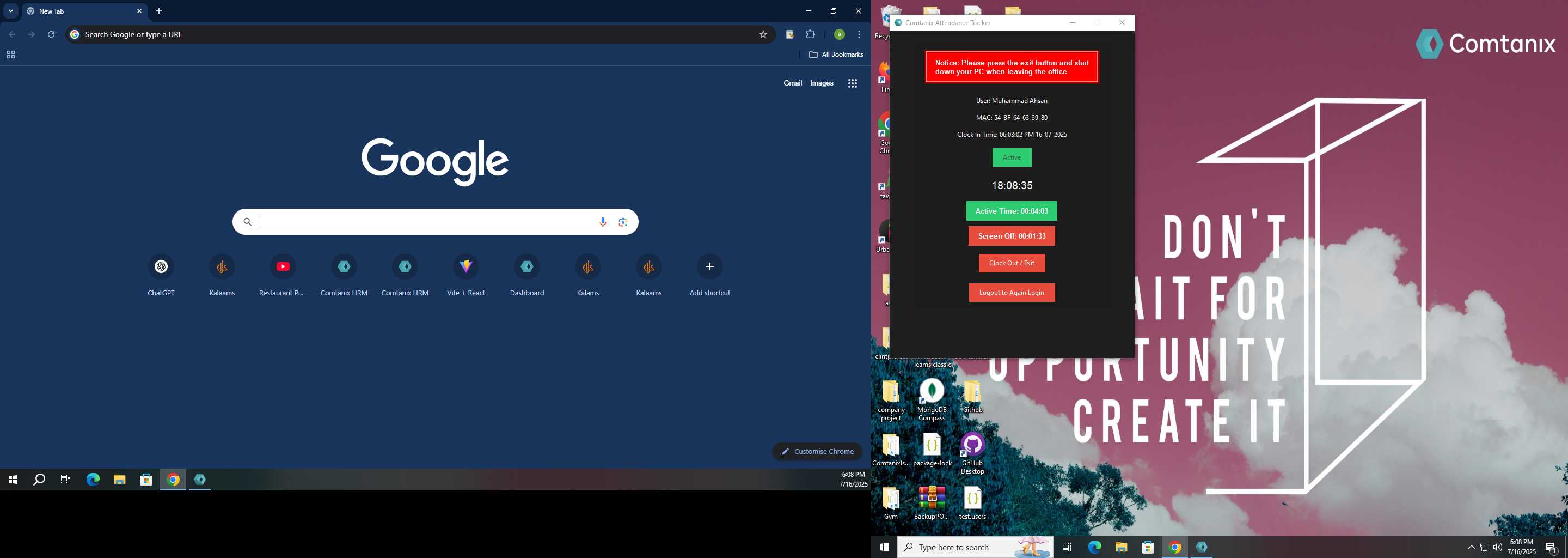Open the test.users file on desktop
The height and width of the screenshot is (558, 1568).
972,503
